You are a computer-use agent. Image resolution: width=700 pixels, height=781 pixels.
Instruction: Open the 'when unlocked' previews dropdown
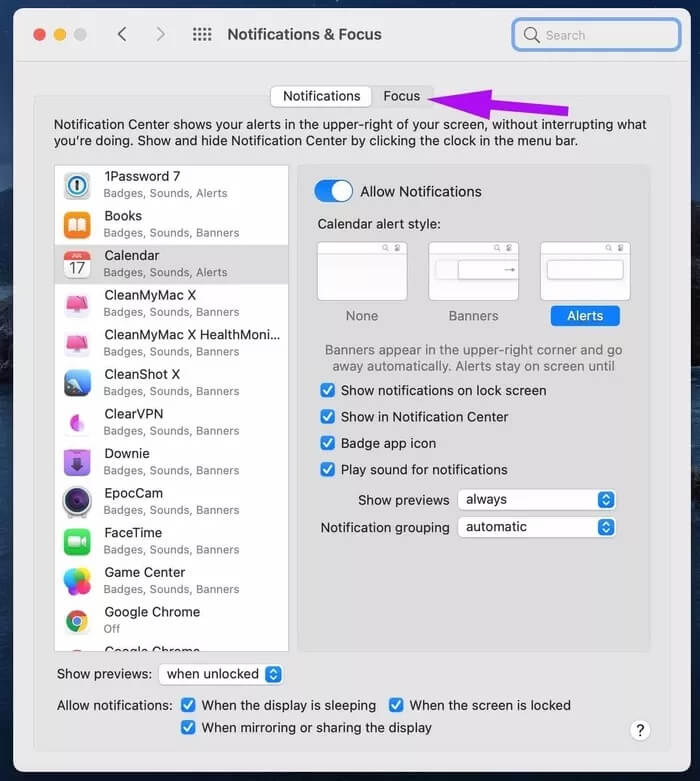tap(221, 674)
